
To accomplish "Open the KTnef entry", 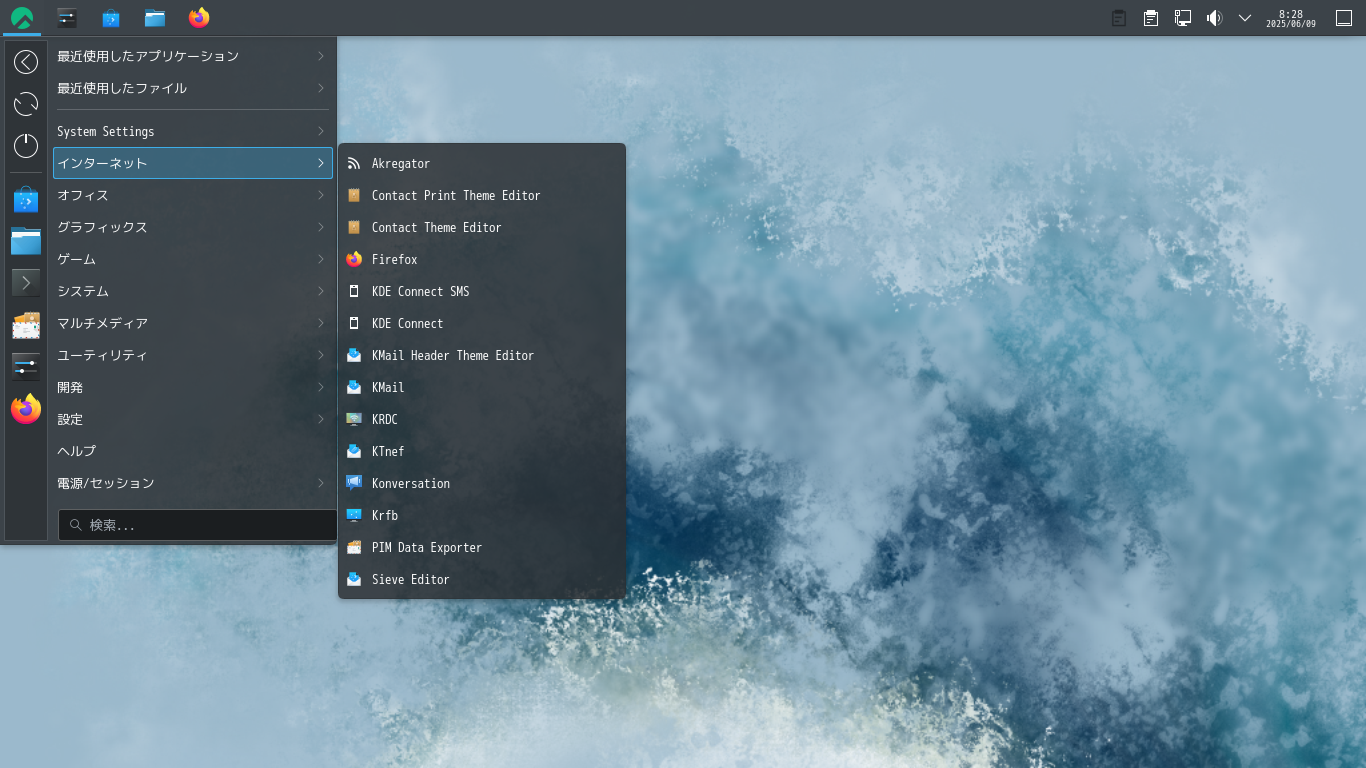I will click(482, 451).
